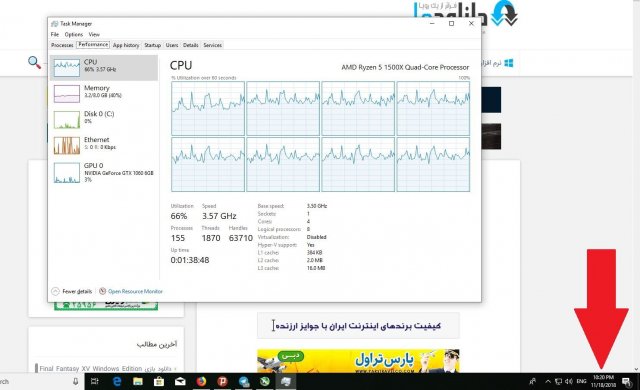Image resolution: width=640 pixels, height=390 pixels.
Task: Open Microsoft Edge from the taskbar
Action: (117, 381)
